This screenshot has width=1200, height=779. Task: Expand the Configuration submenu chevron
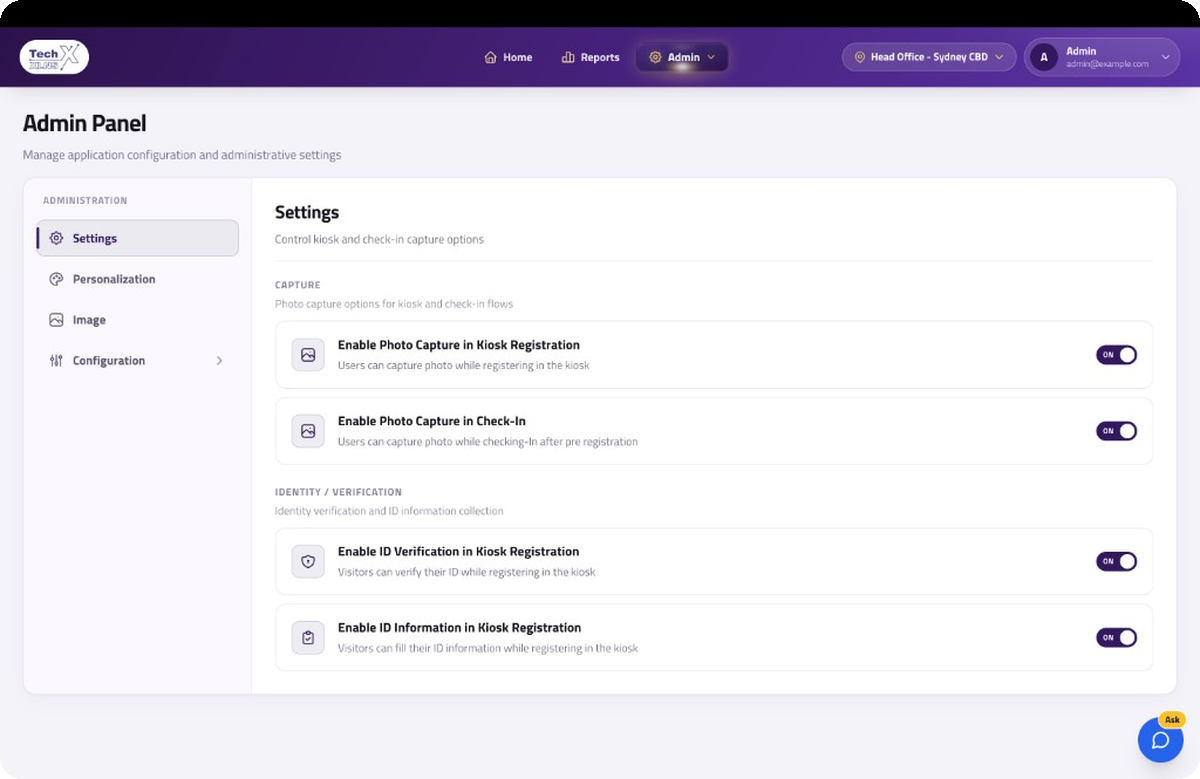(x=220, y=360)
